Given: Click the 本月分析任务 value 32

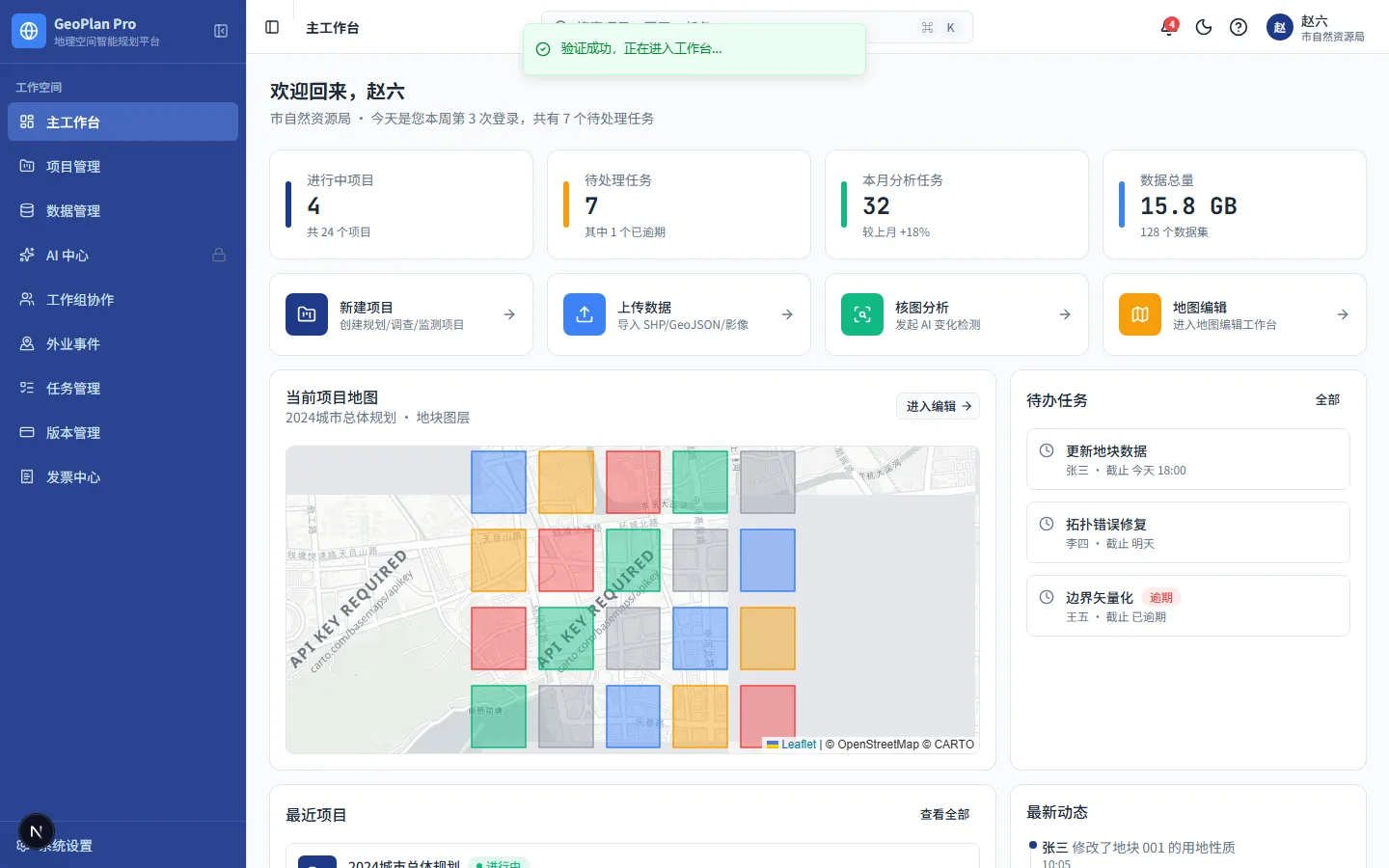Looking at the screenshot, I should click(876, 206).
